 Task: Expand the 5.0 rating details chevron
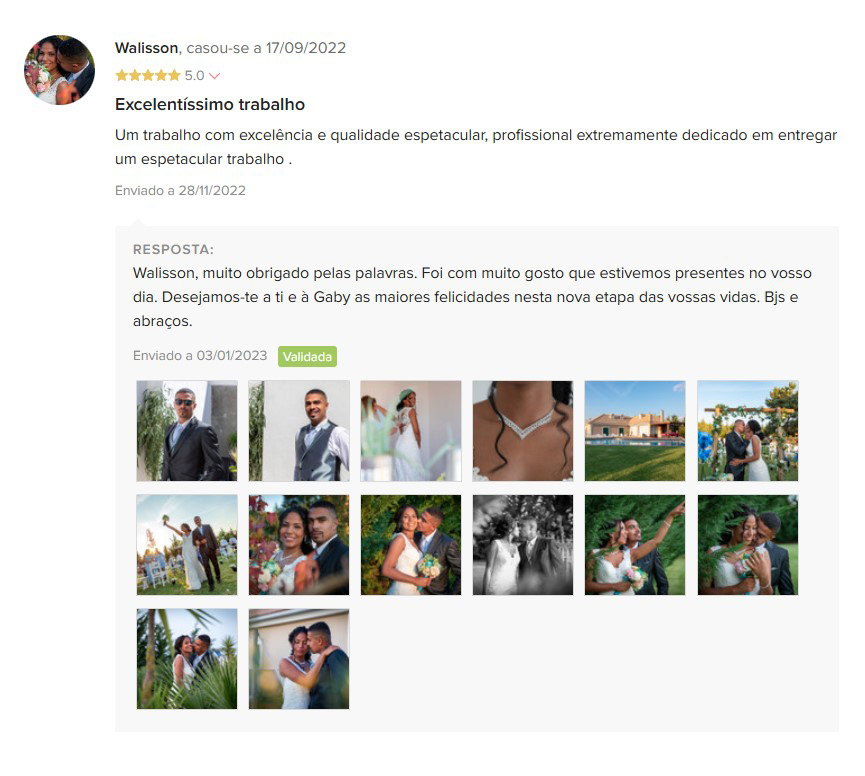coord(215,76)
